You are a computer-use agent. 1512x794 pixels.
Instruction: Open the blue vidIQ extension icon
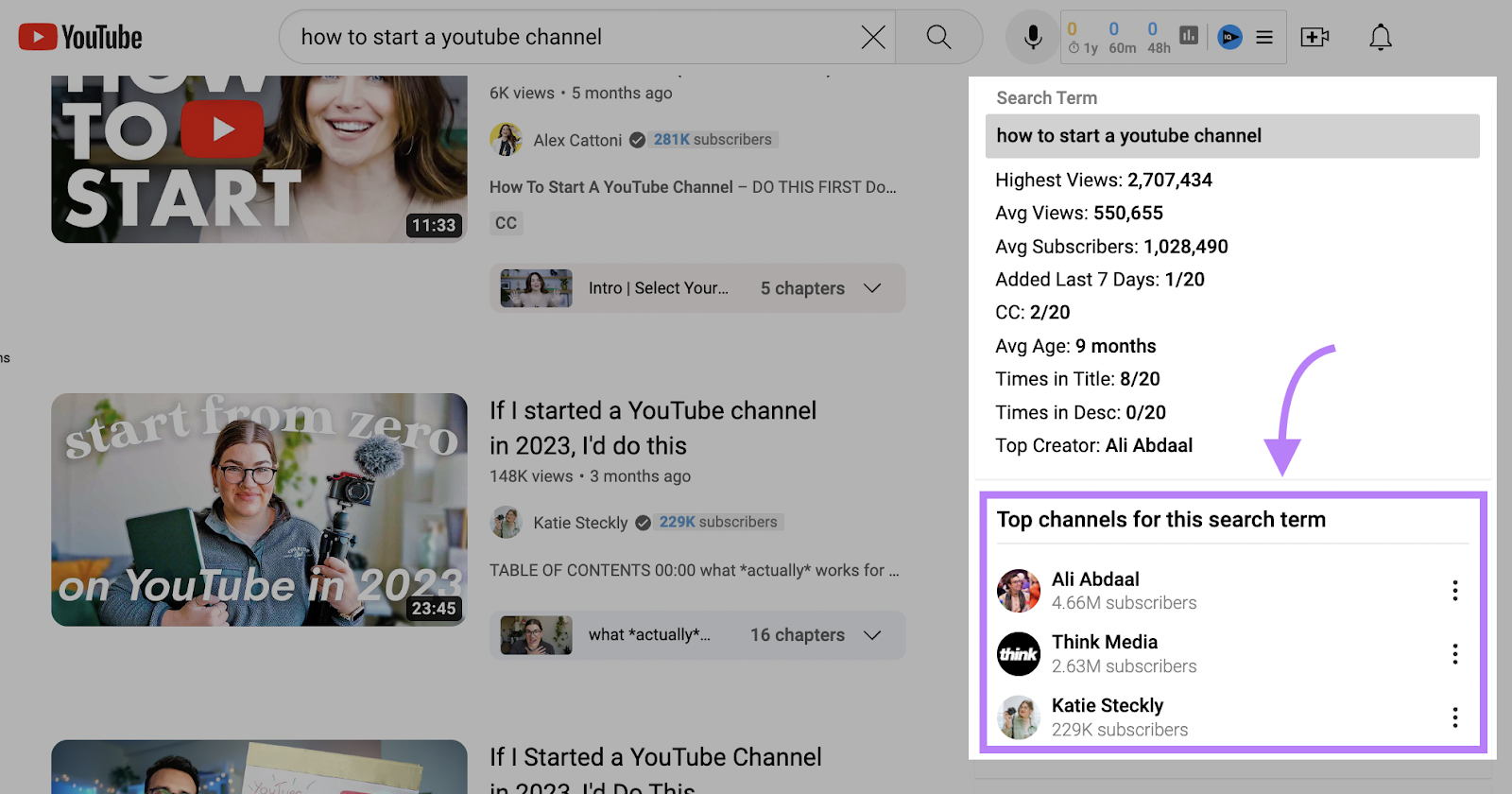[1229, 37]
